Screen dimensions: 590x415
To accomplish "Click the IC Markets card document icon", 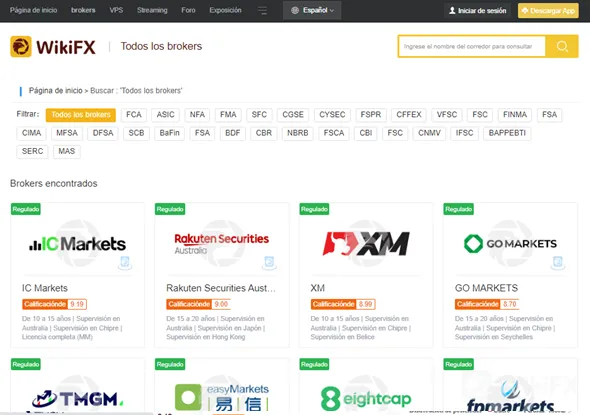I will 125,262.
